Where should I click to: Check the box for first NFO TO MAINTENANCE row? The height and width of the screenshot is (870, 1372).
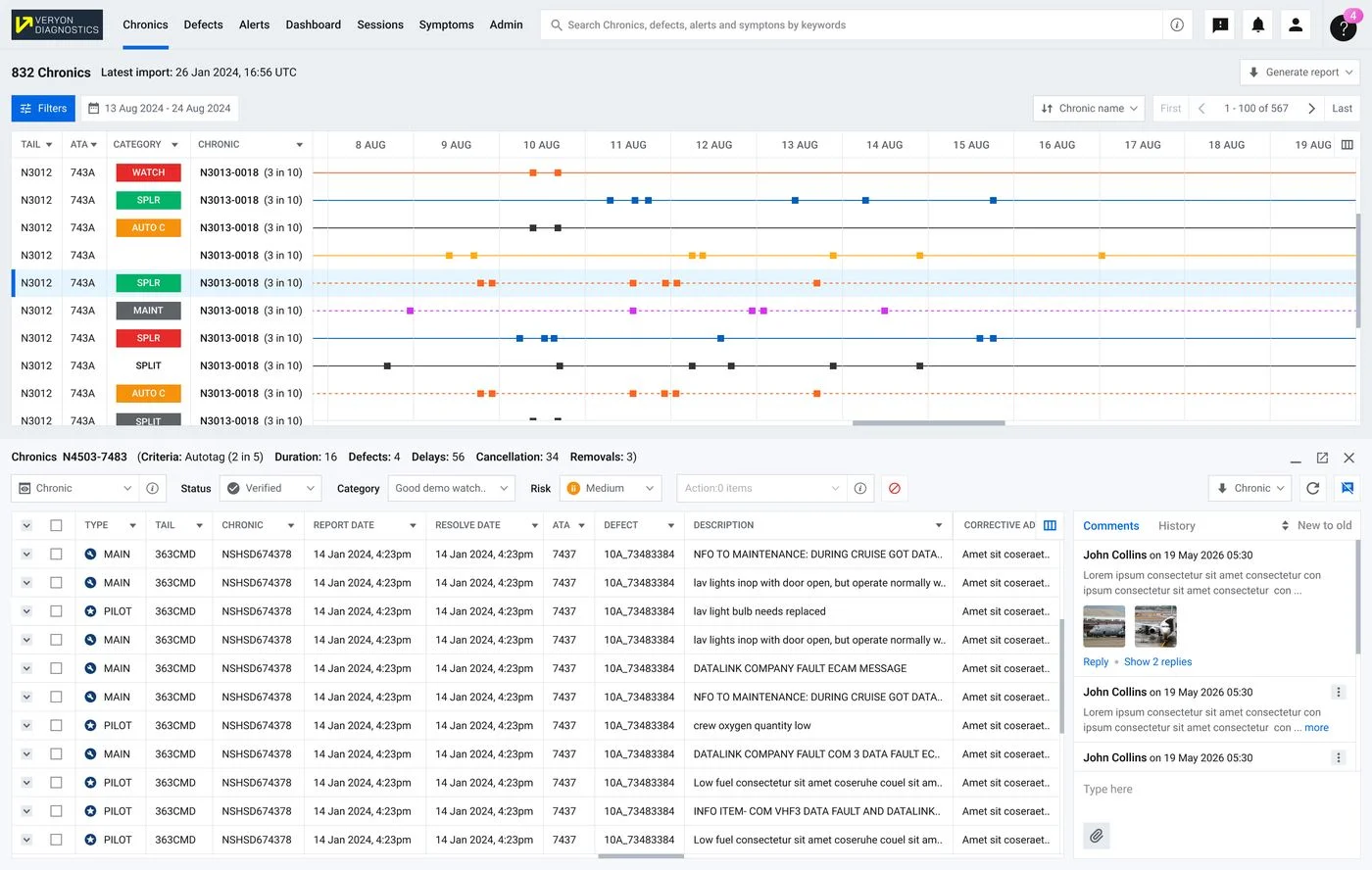coord(56,555)
